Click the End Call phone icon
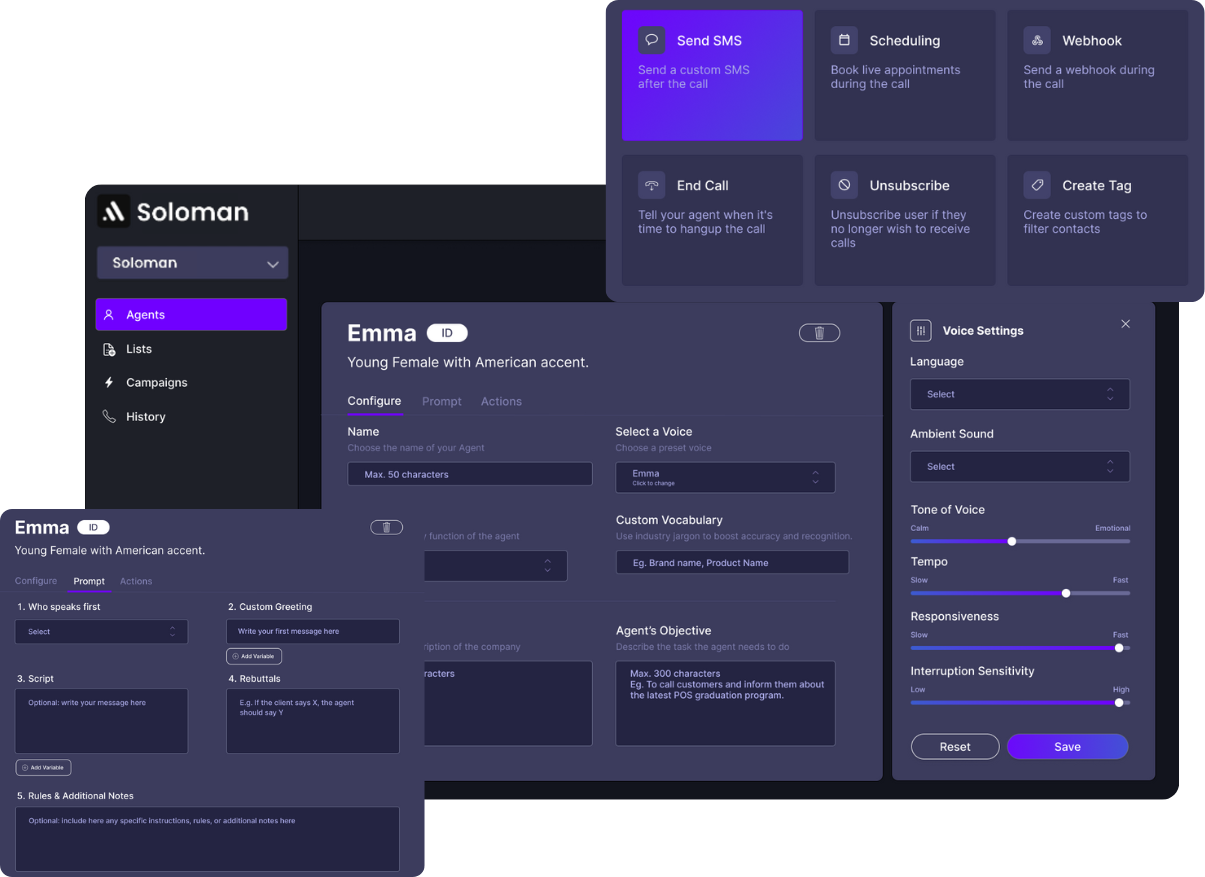Viewport: 1205px width, 877px height. 652,185
